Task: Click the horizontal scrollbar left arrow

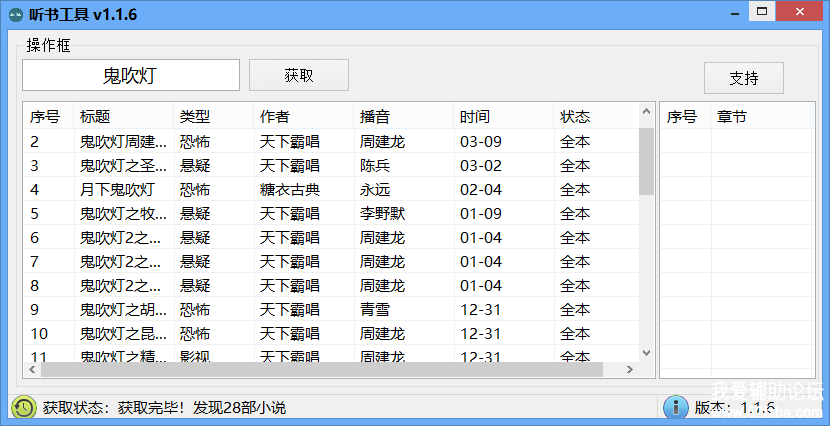Action: tap(30, 370)
